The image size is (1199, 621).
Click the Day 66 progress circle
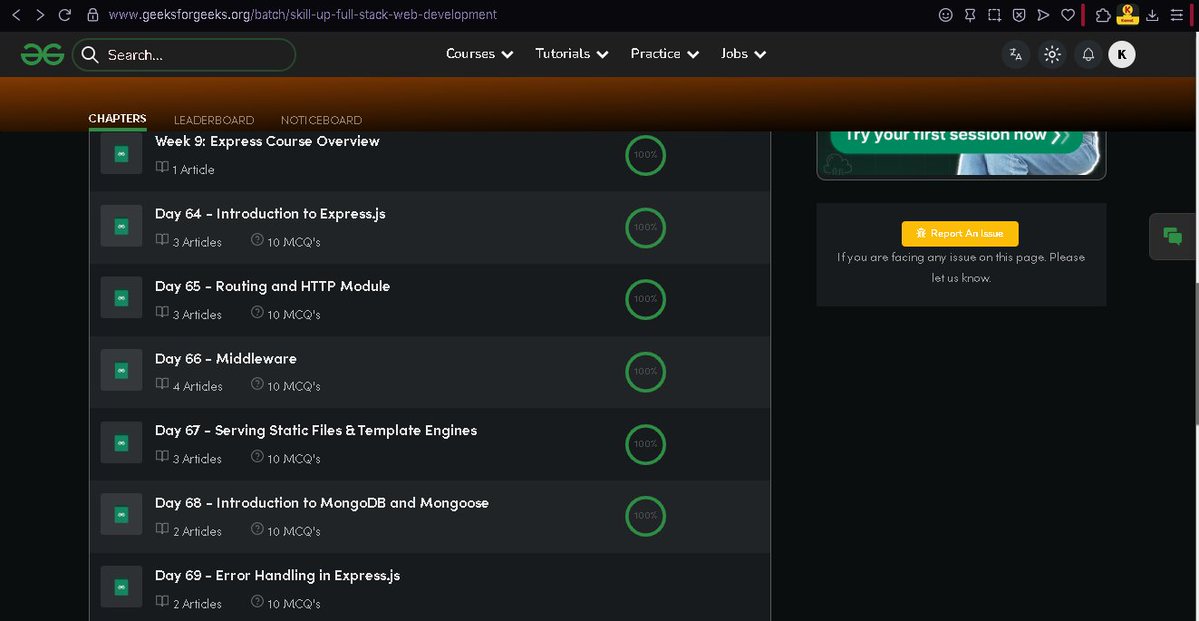coord(645,371)
